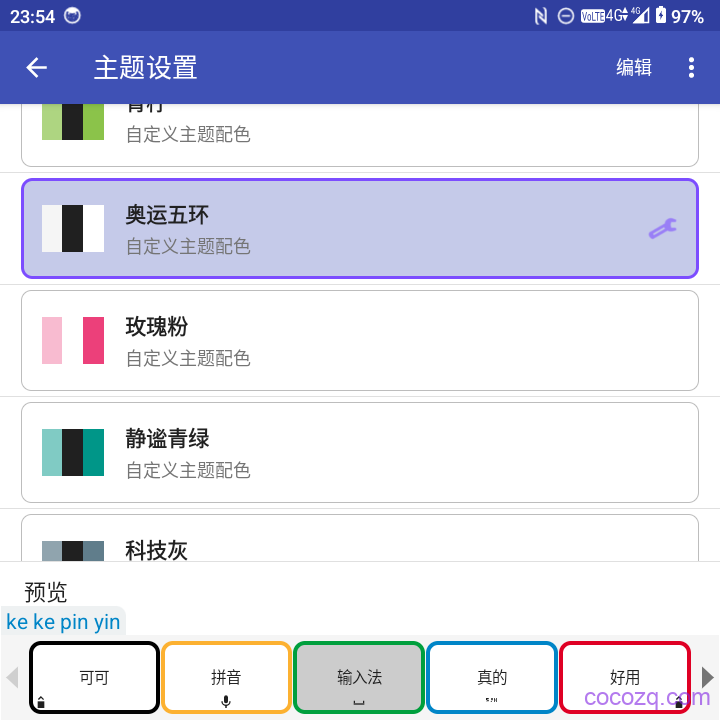The height and width of the screenshot is (720, 720).
Task: Tap the battery icon in status bar
Action: coord(660,16)
